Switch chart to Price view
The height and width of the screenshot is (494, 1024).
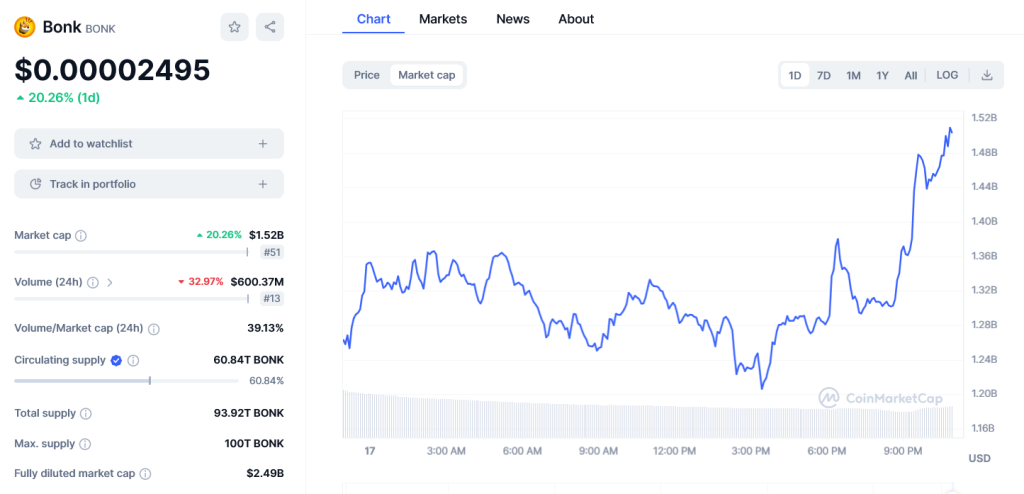point(366,75)
